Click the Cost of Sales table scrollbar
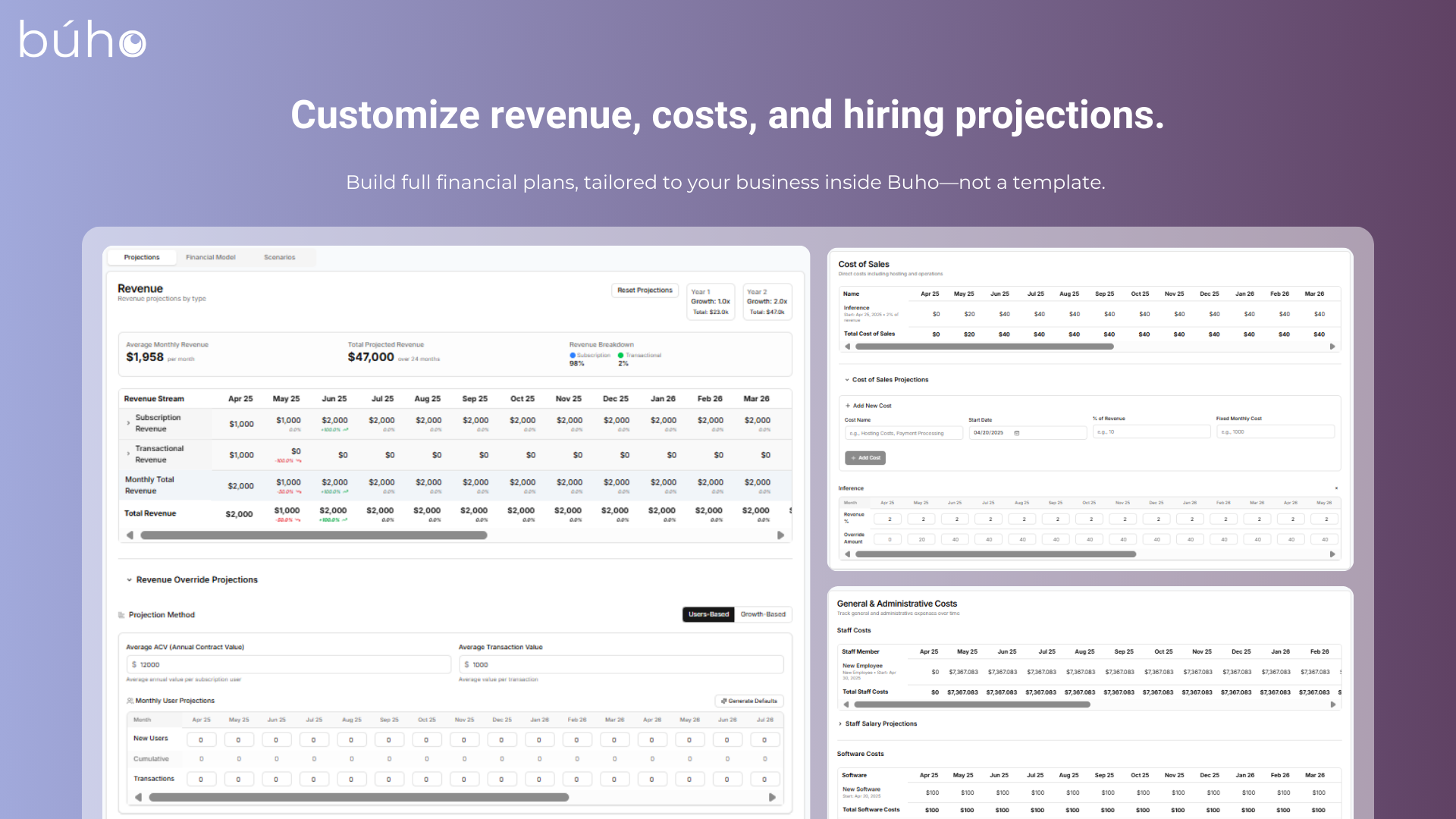 (984, 347)
